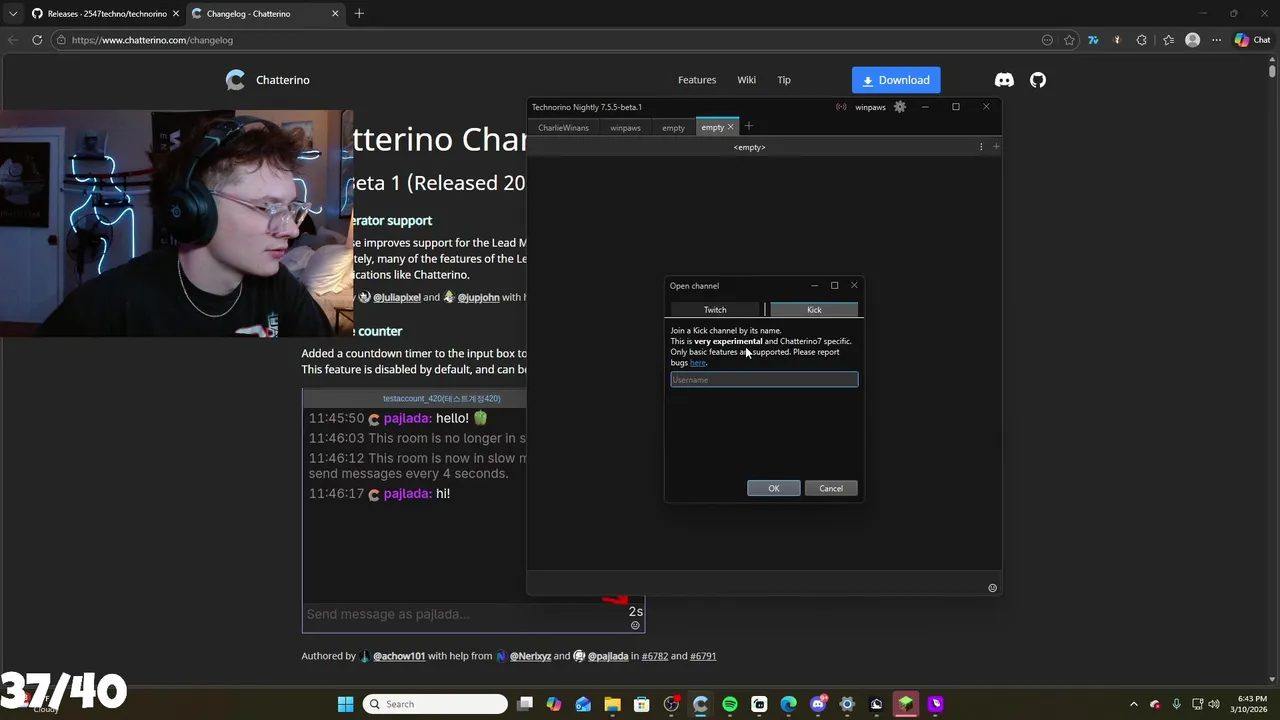
Task: Select the Kick tab in Open channel dialog
Action: pyautogui.click(x=814, y=310)
